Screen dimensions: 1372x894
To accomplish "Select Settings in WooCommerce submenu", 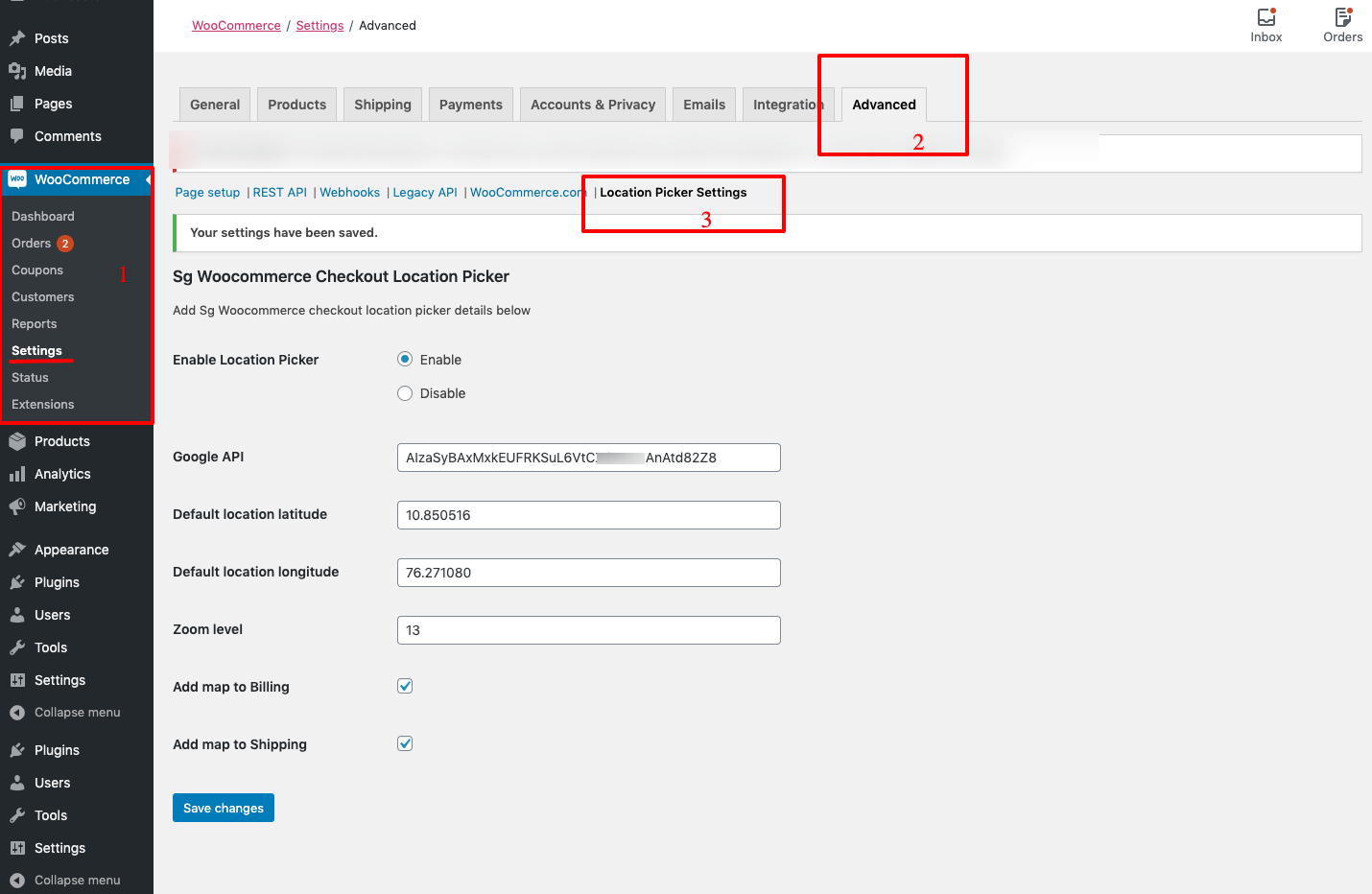I will (36, 351).
